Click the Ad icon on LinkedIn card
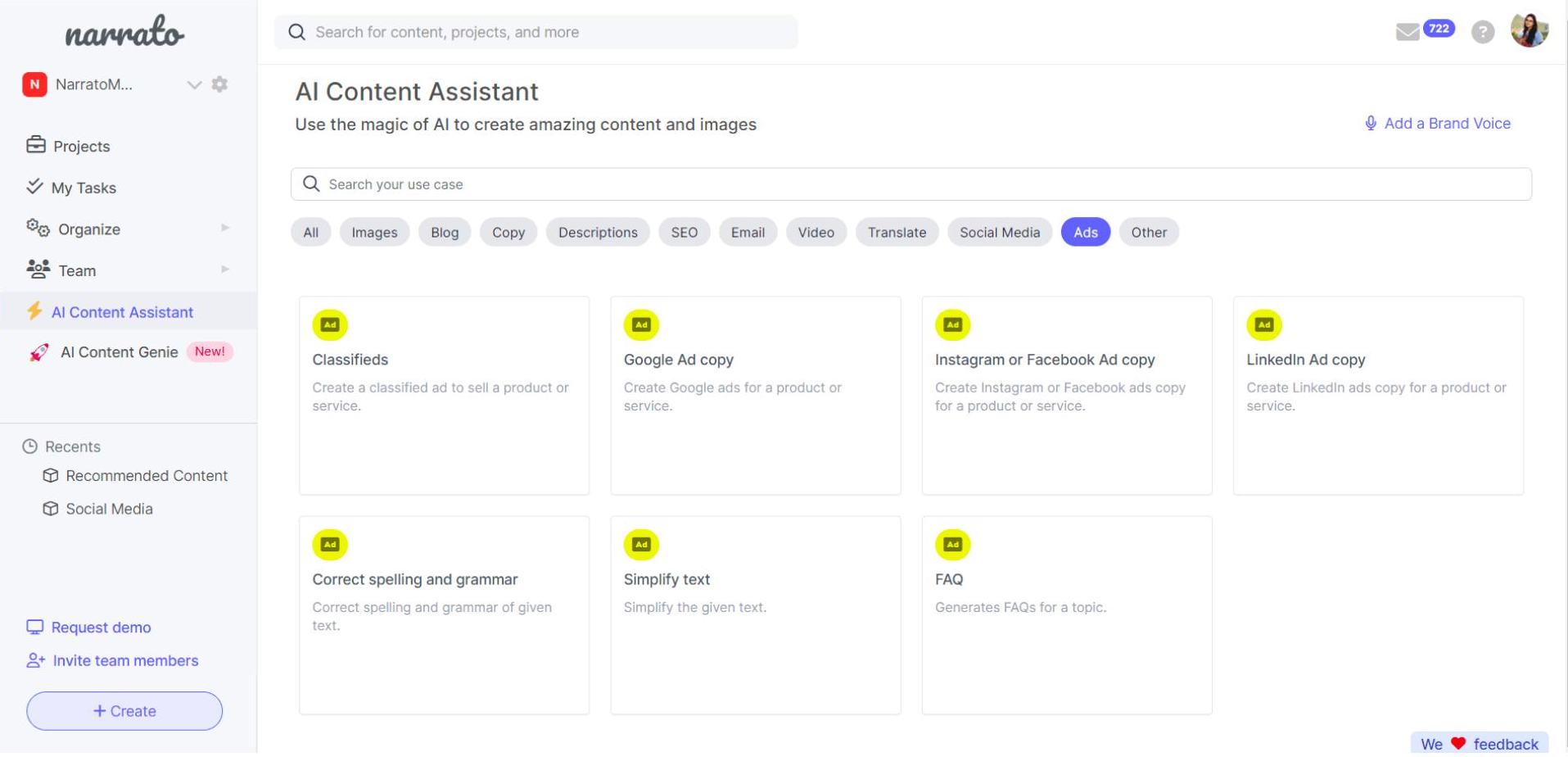This screenshot has width=1568, height=757. pos(1264,325)
